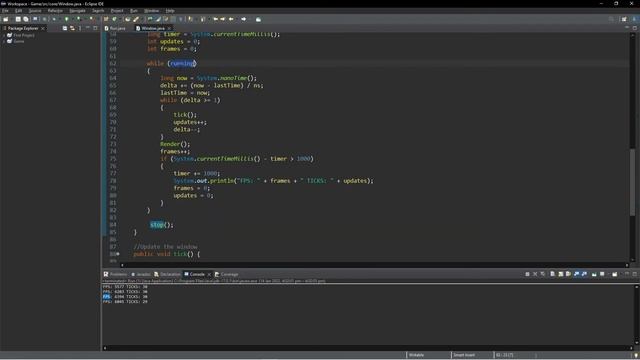Expand the Game project tree node
The width and height of the screenshot is (640, 360).
[x=4, y=41]
